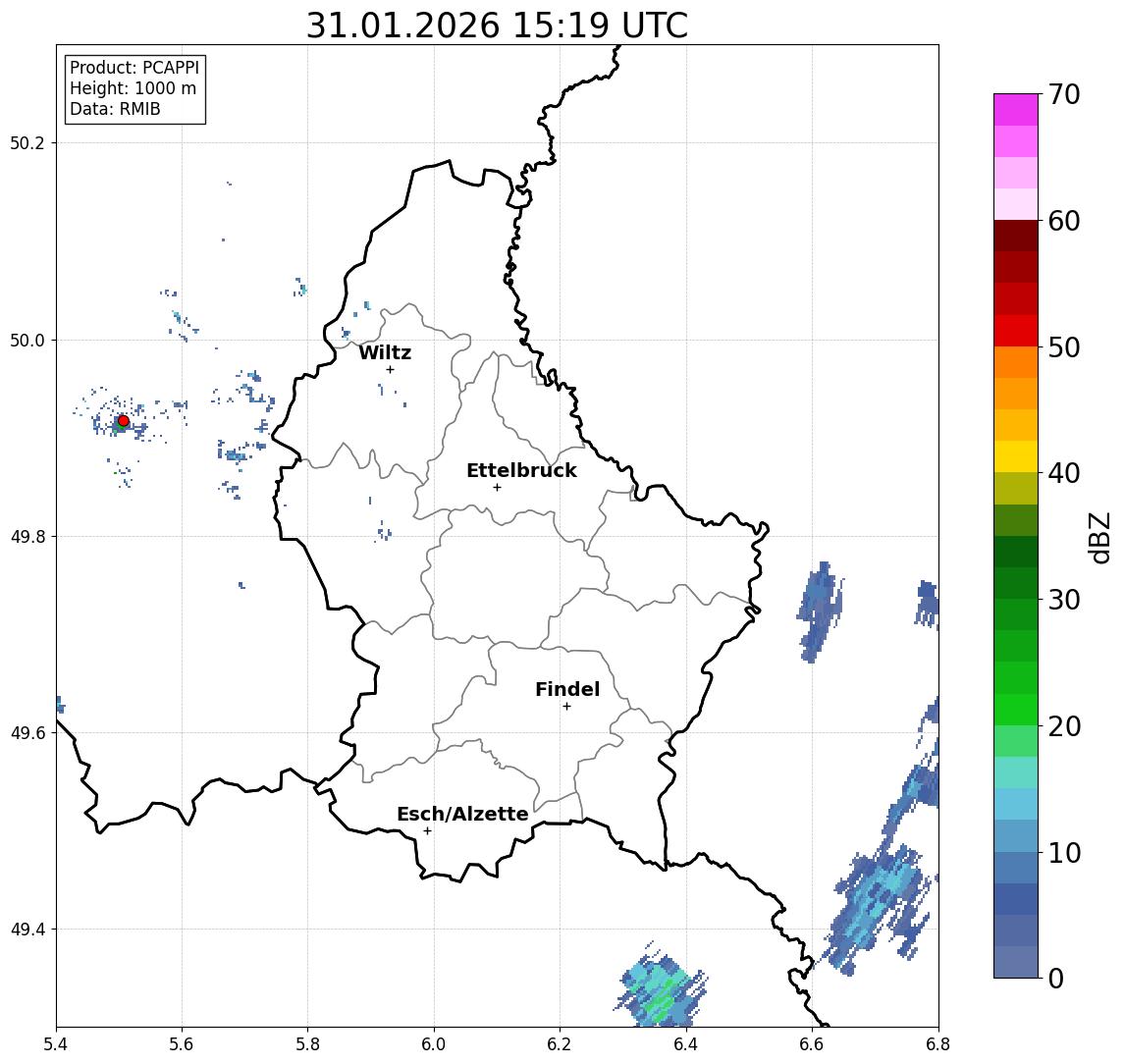Click the yellow 40 dBZ color band
Image resolution: width=1124 pixels, height=1064 pixels.
click(1016, 456)
